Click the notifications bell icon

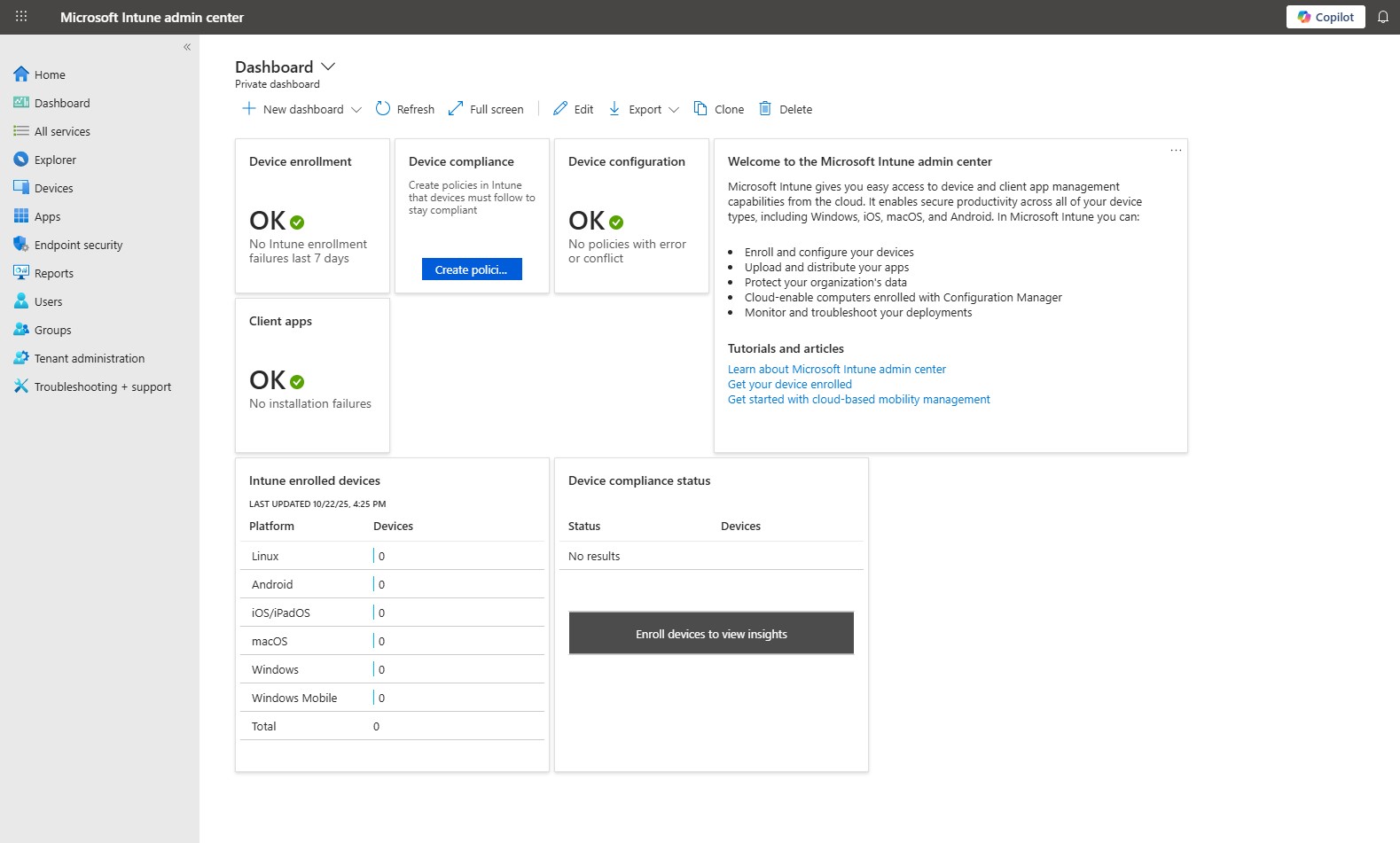click(x=1382, y=17)
